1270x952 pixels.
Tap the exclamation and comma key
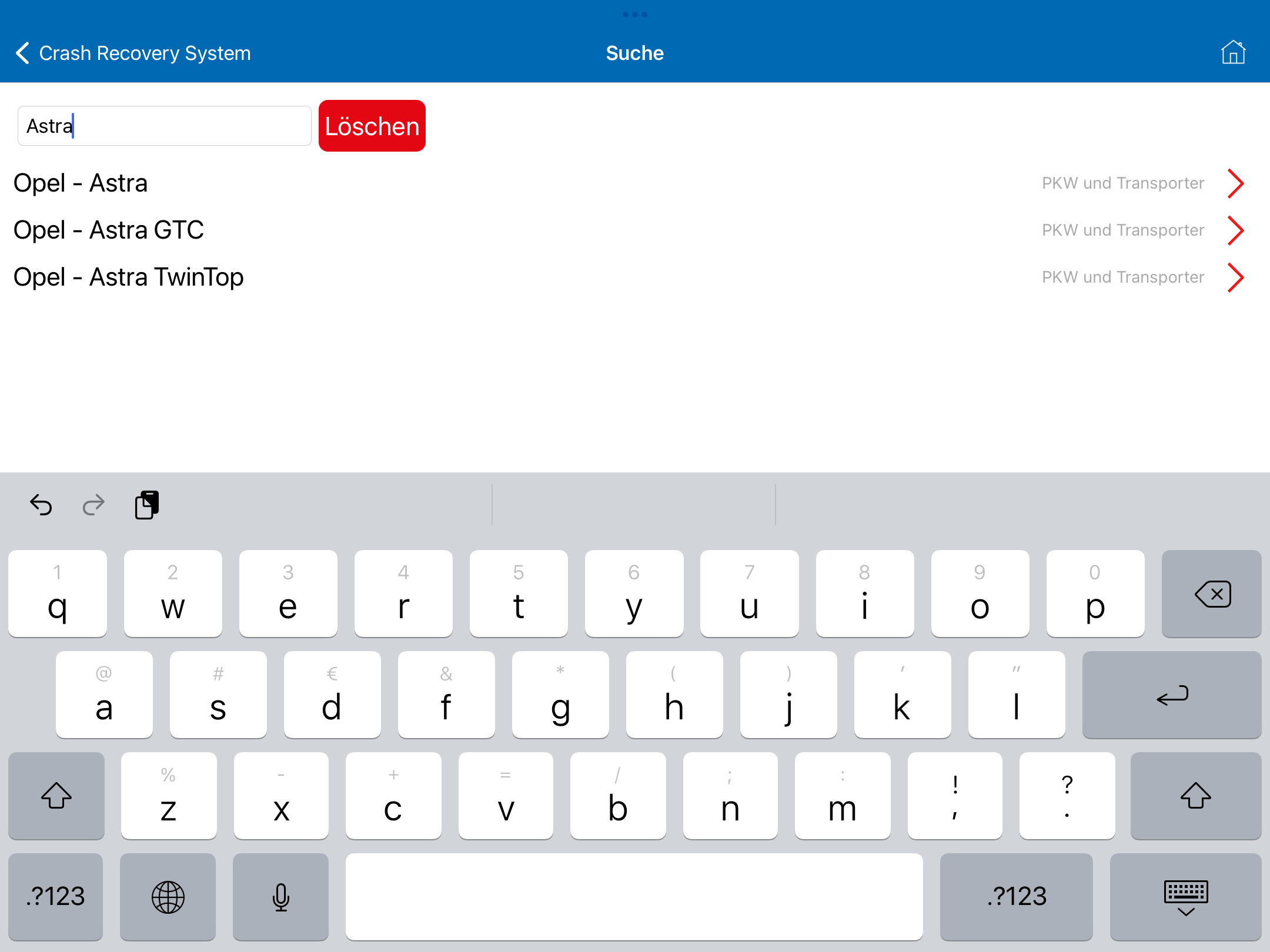point(955,796)
